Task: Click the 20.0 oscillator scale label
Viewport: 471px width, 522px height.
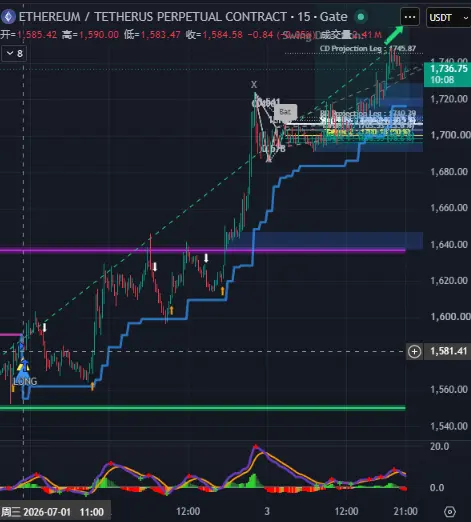Action: (439, 446)
